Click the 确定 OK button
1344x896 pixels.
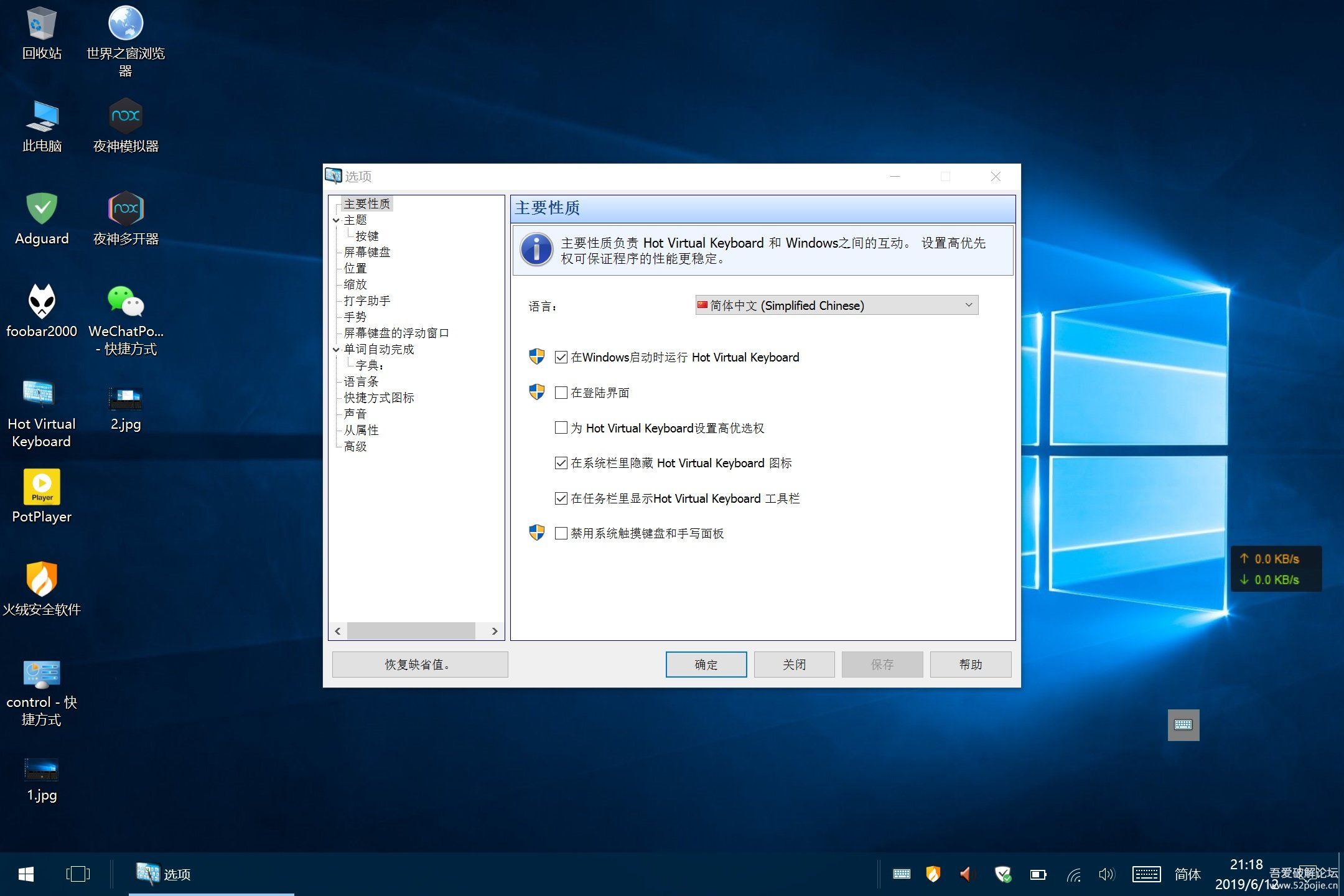point(706,665)
